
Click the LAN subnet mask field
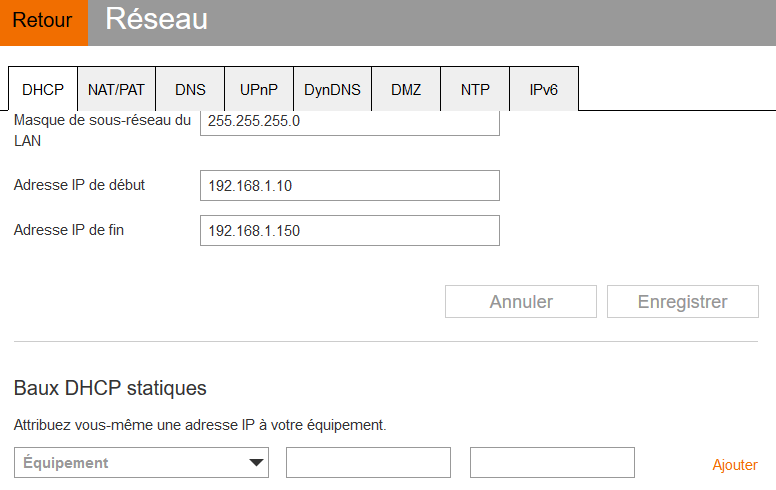pos(349,122)
